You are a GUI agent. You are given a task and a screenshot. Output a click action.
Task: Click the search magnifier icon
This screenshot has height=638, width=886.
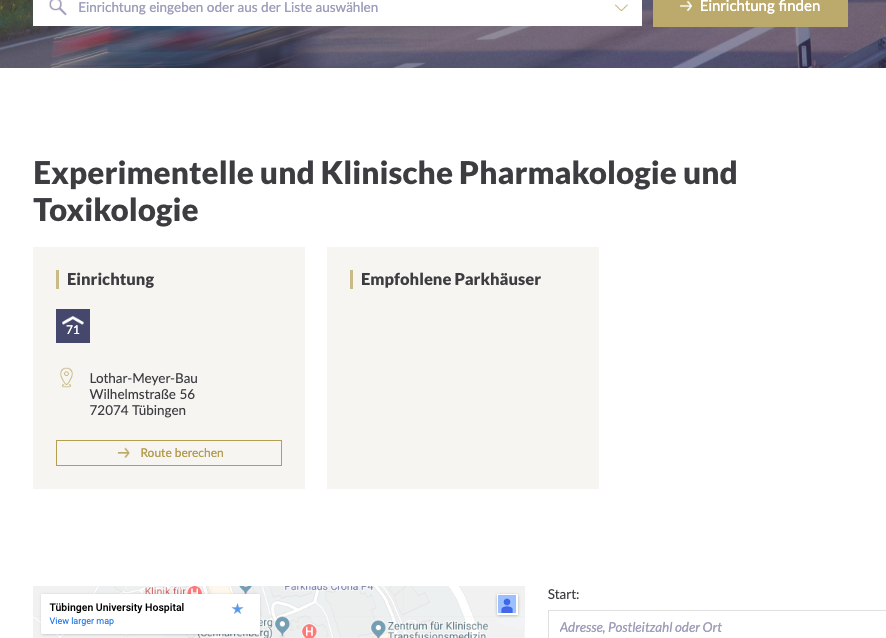(x=58, y=7)
